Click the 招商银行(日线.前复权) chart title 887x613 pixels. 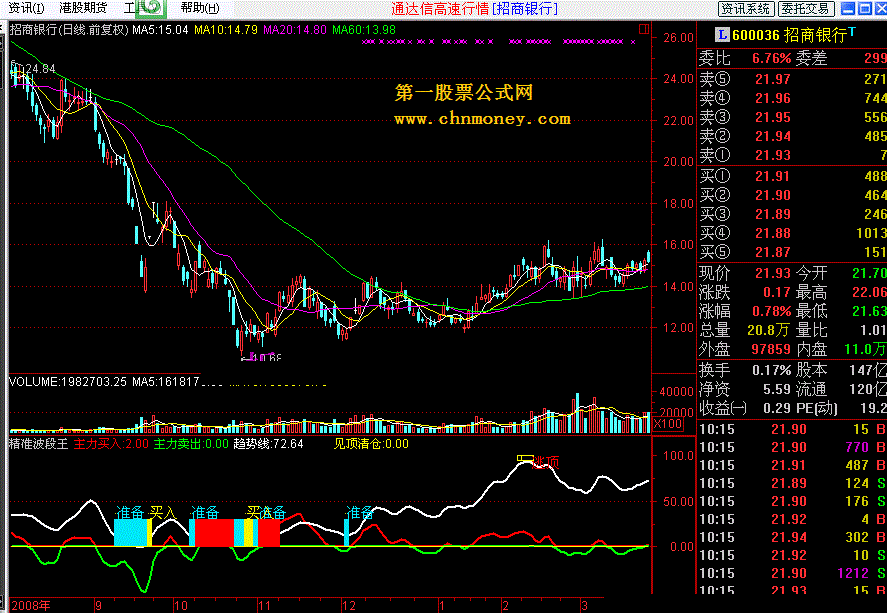[x=69, y=30]
